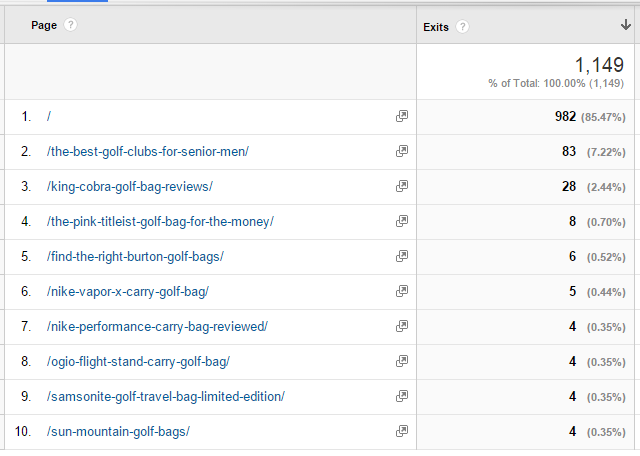Open external link icon for burton golf bags page
Viewport: 640px width, 456px height.
click(x=402, y=256)
